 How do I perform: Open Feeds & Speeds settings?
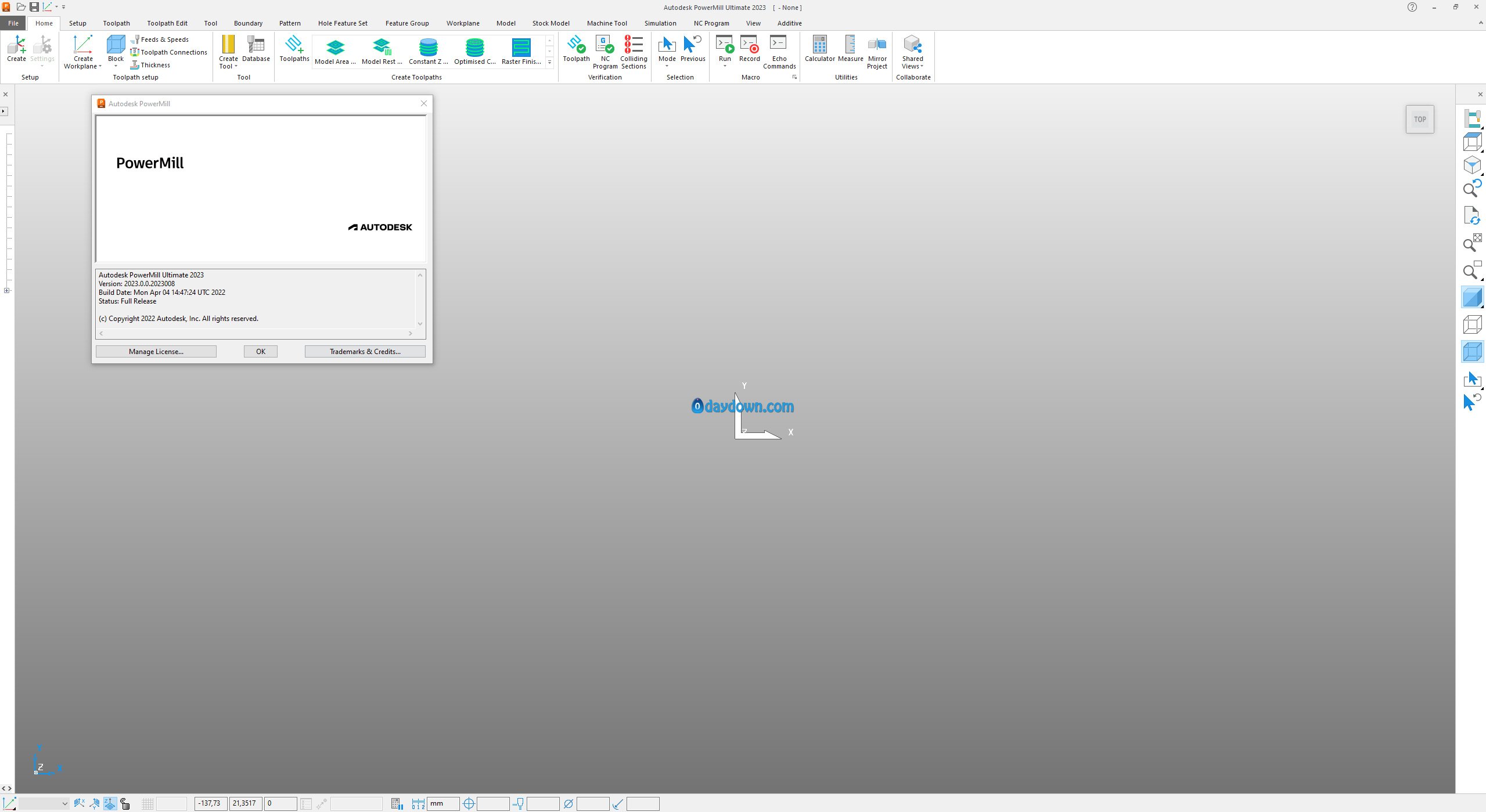(160, 39)
